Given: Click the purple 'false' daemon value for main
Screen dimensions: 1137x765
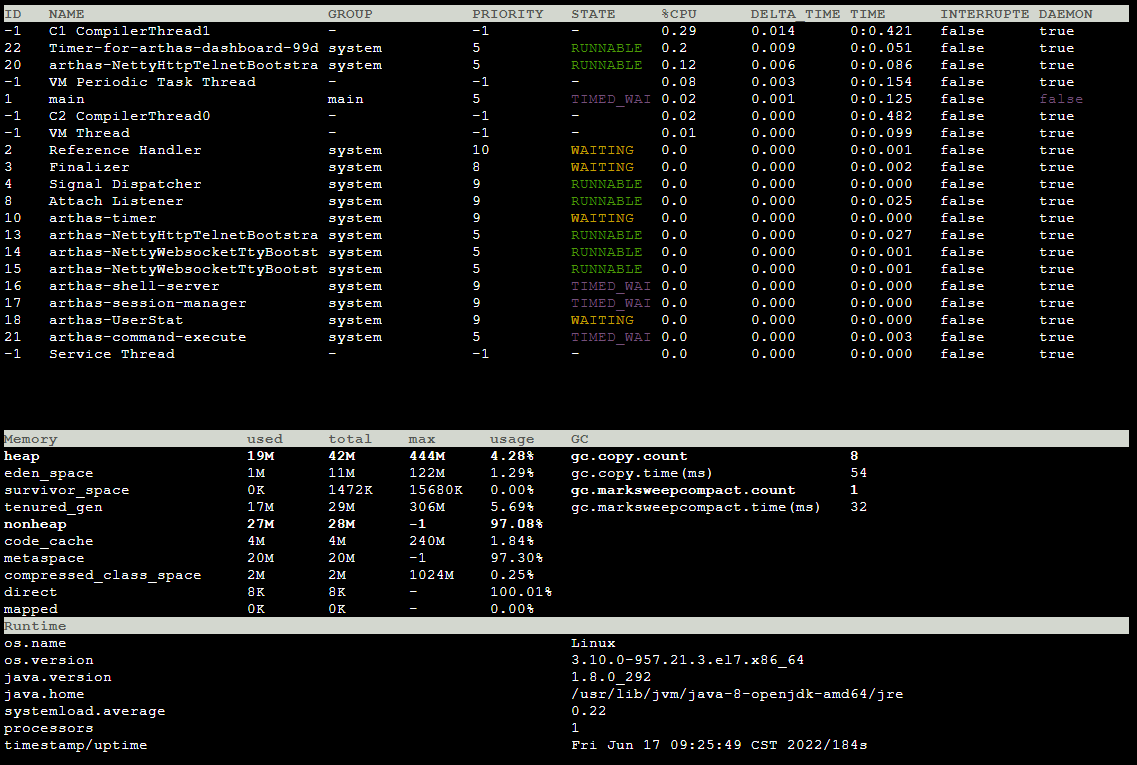Looking at the screenshot, I should 1061,99.
